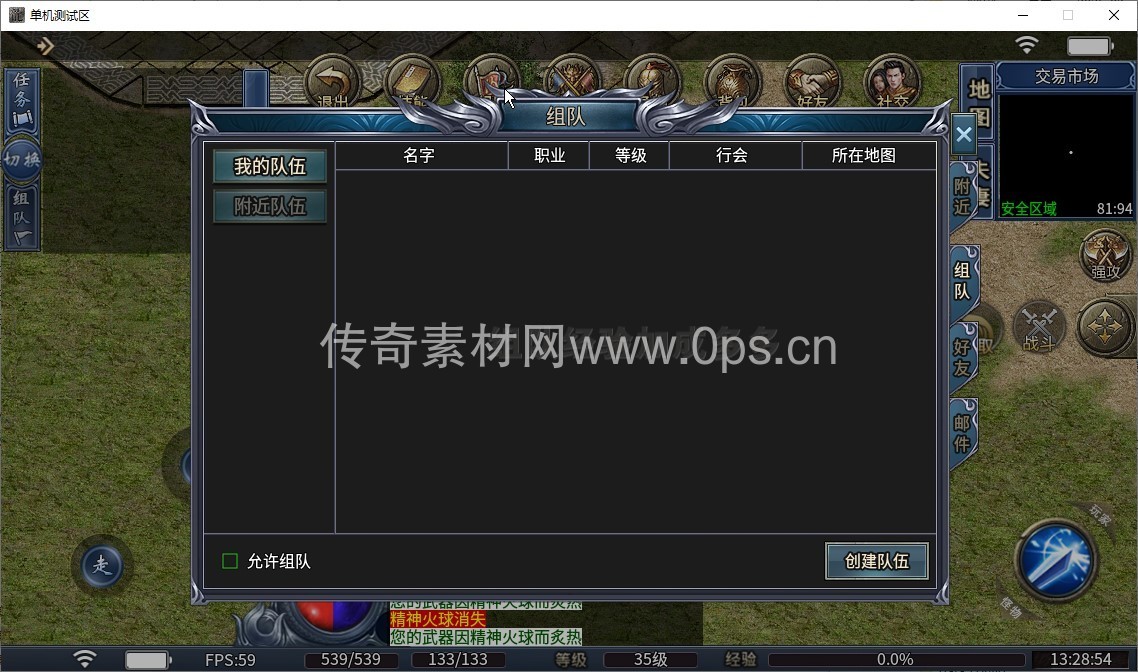The image size is (1138, 672).
Task: Enable the 允许组队 checkbox
Action: coord(230,561)
